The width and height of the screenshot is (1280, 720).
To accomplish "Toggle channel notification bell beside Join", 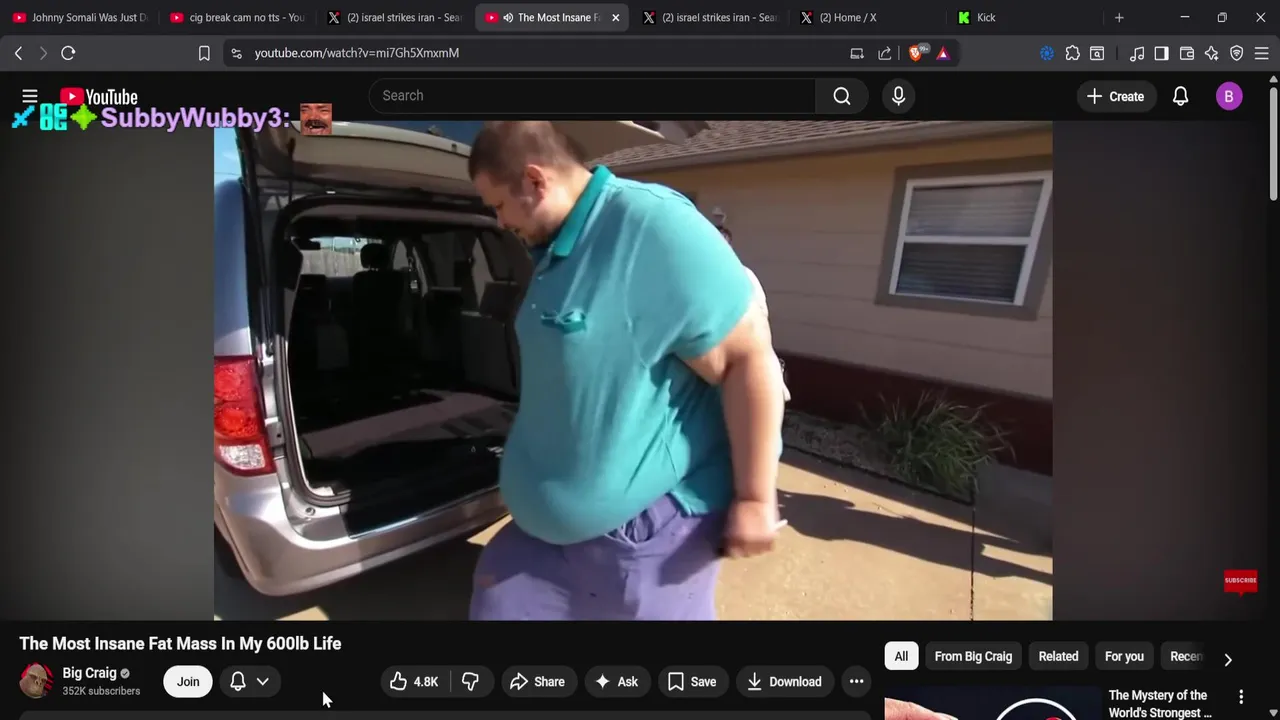I will pos(238,681).
